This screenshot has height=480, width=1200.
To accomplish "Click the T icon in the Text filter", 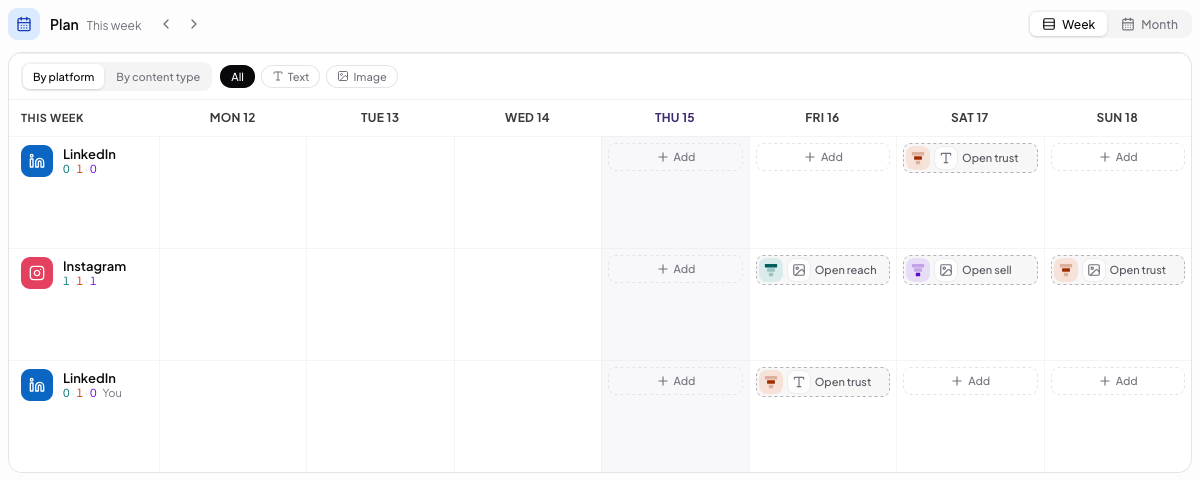I will point(278,76).
